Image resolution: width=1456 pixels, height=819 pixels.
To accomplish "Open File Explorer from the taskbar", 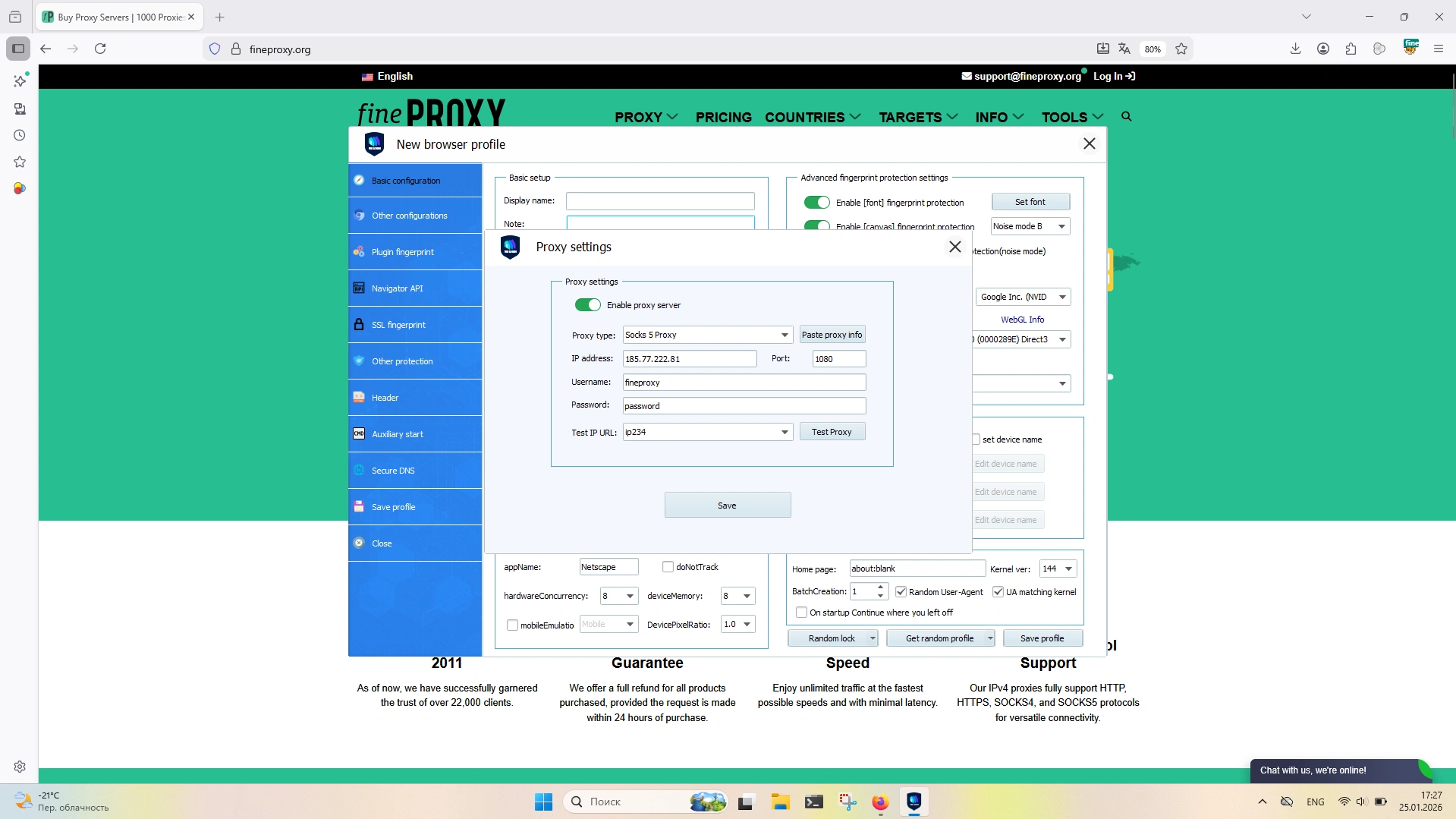I will (x=781, y=802).
